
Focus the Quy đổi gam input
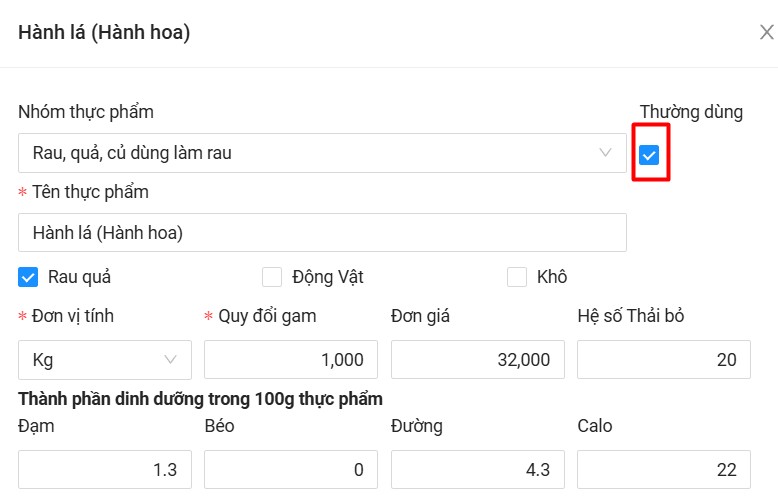point(290,360)
